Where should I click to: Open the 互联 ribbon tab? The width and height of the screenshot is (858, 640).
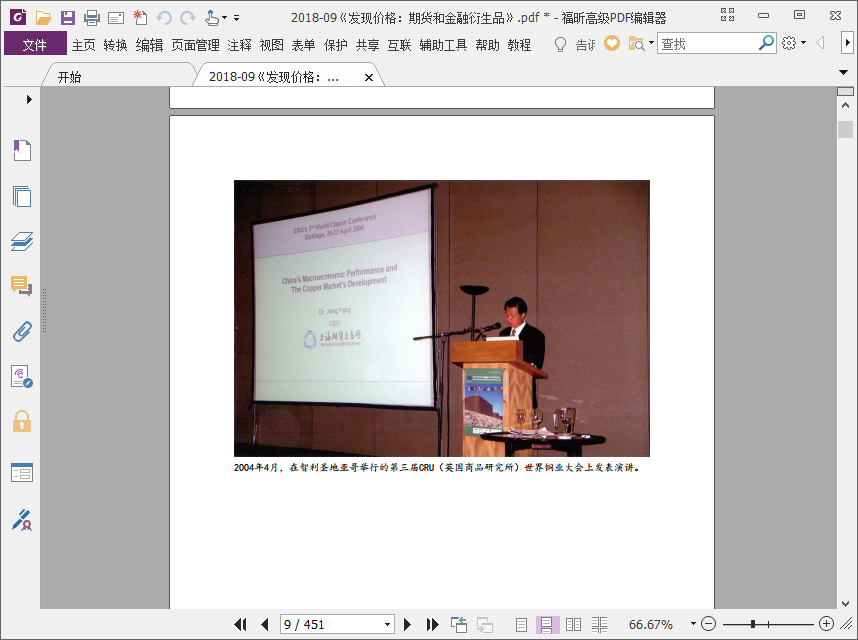[399, 45]
